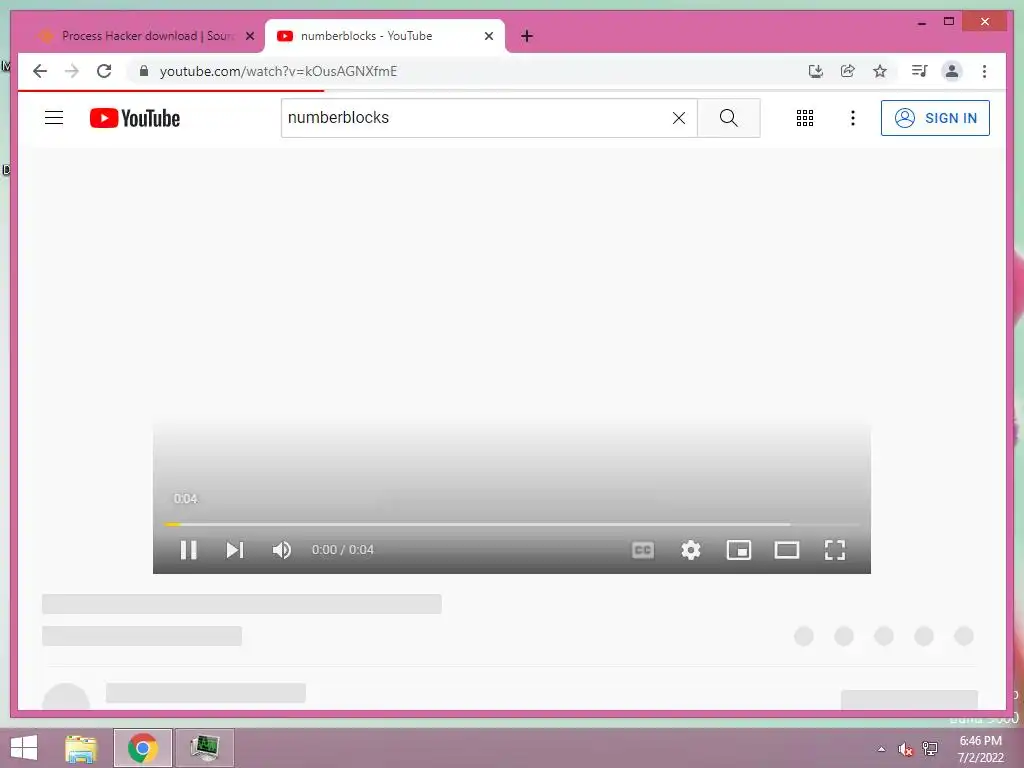
Task: Install app icon in address bar
Action: click(x=815, y=71)
